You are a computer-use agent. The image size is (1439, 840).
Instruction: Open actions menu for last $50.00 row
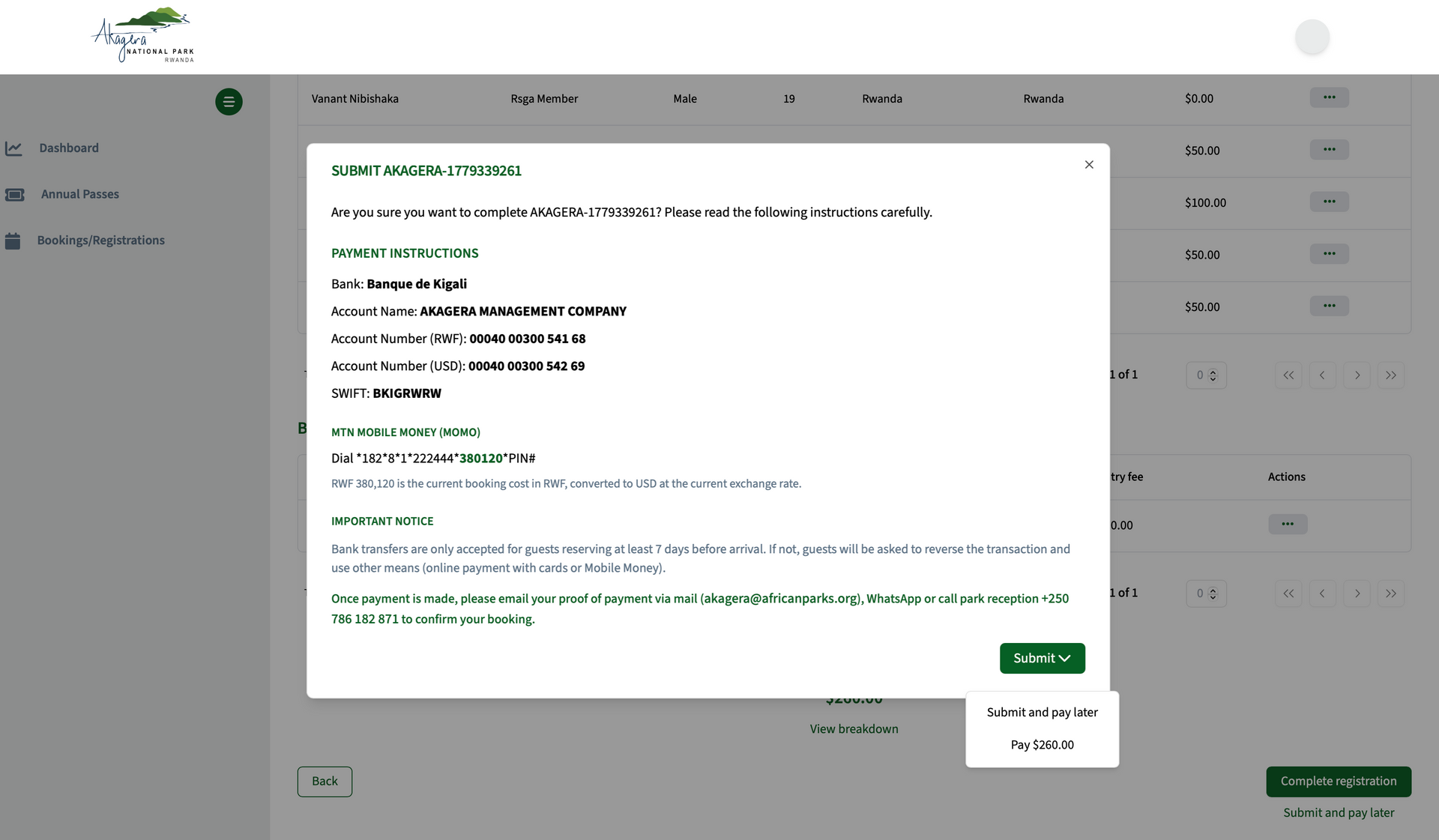point(1329,306)
